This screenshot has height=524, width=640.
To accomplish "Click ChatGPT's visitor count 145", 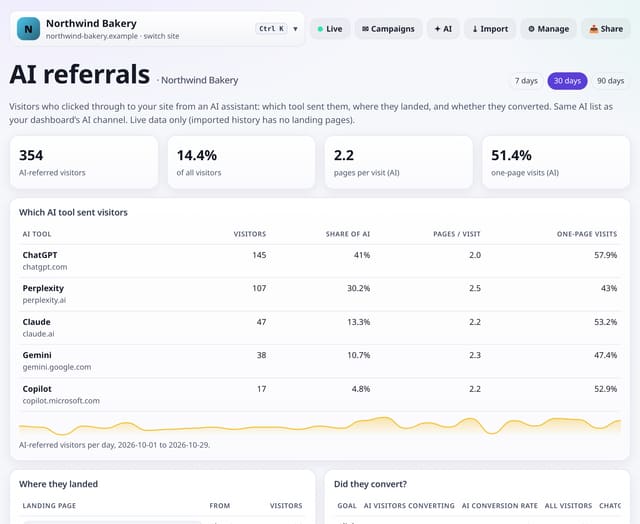I will (259, 255).
